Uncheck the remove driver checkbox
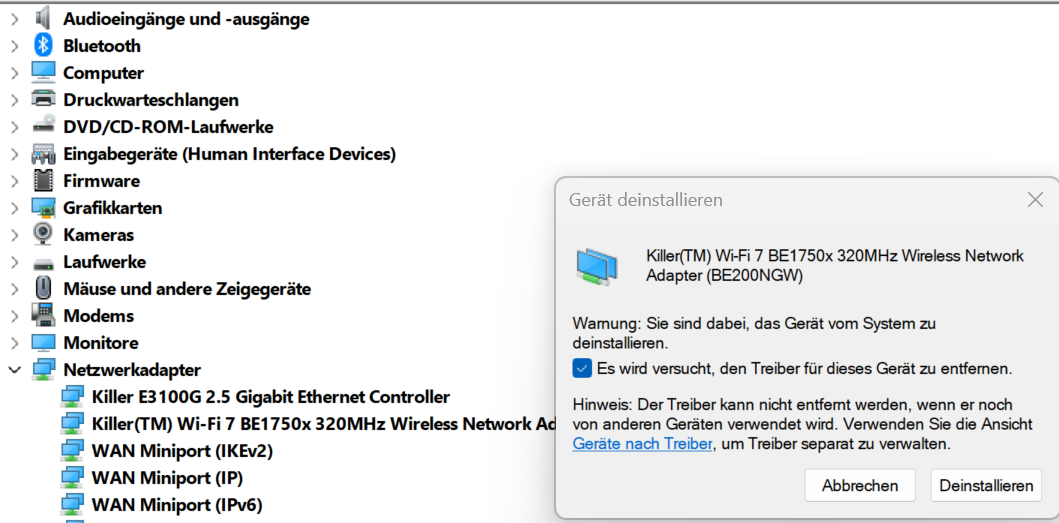Screen dimensions: 1059x523 tap(582, 369)
